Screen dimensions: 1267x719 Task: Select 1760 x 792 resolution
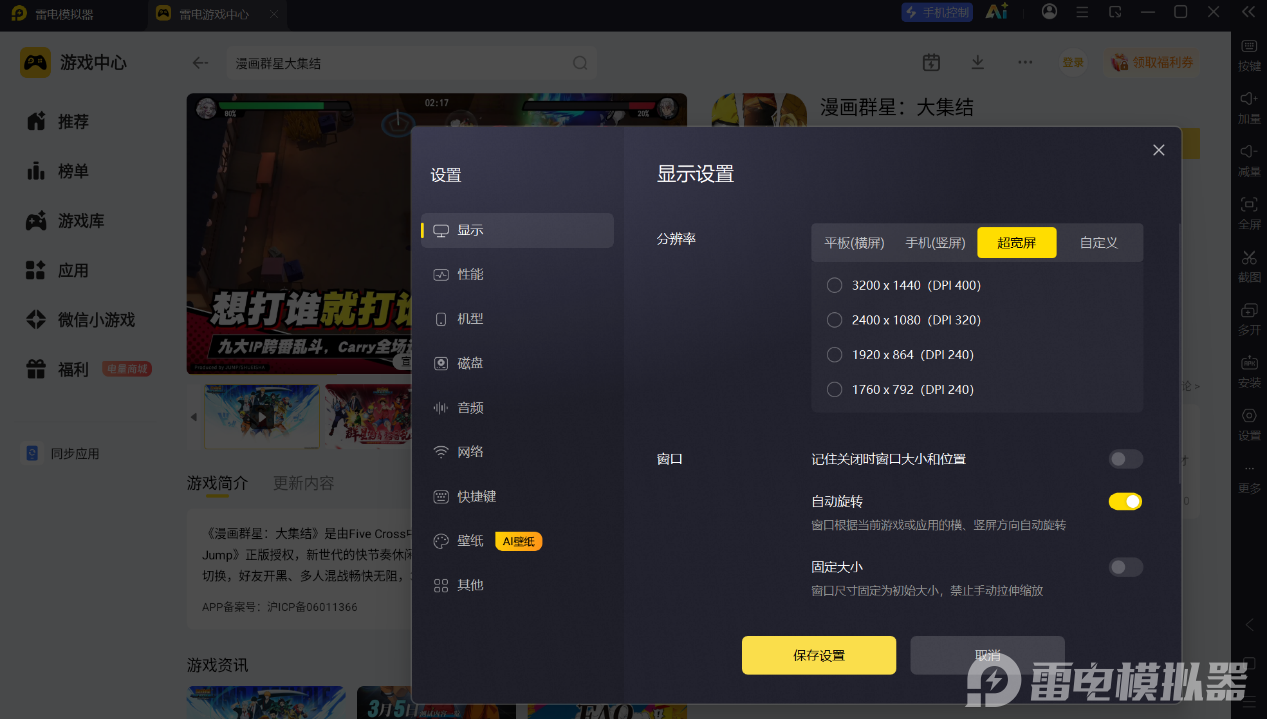pos(834,389)
